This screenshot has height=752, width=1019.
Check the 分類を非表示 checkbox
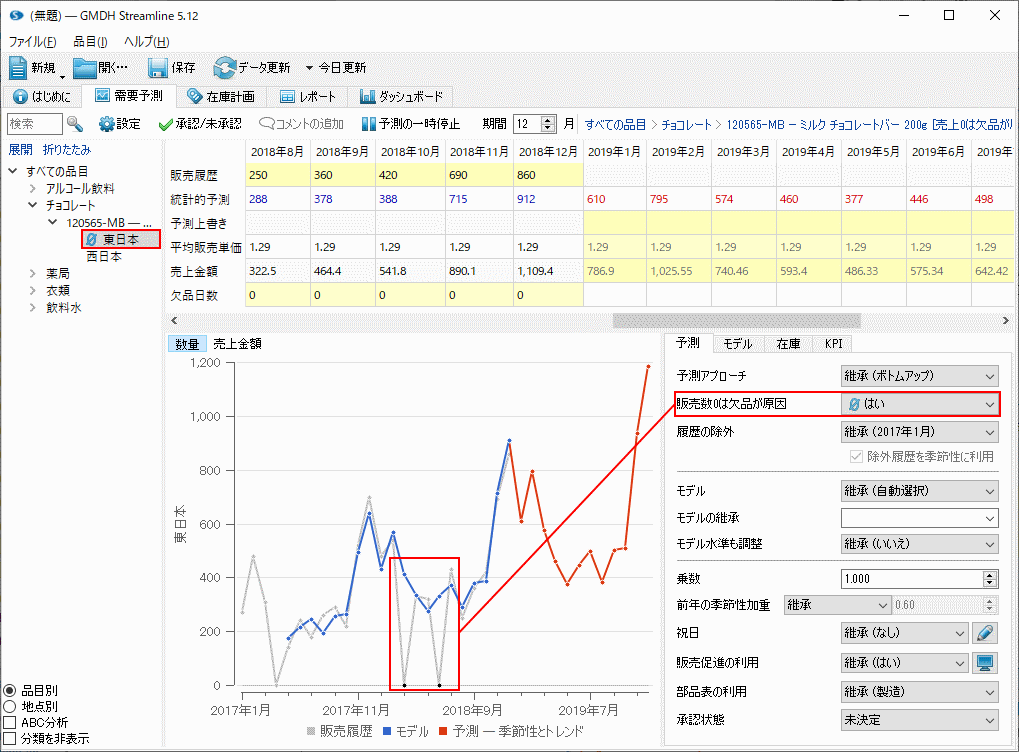[x=11, y=738]
